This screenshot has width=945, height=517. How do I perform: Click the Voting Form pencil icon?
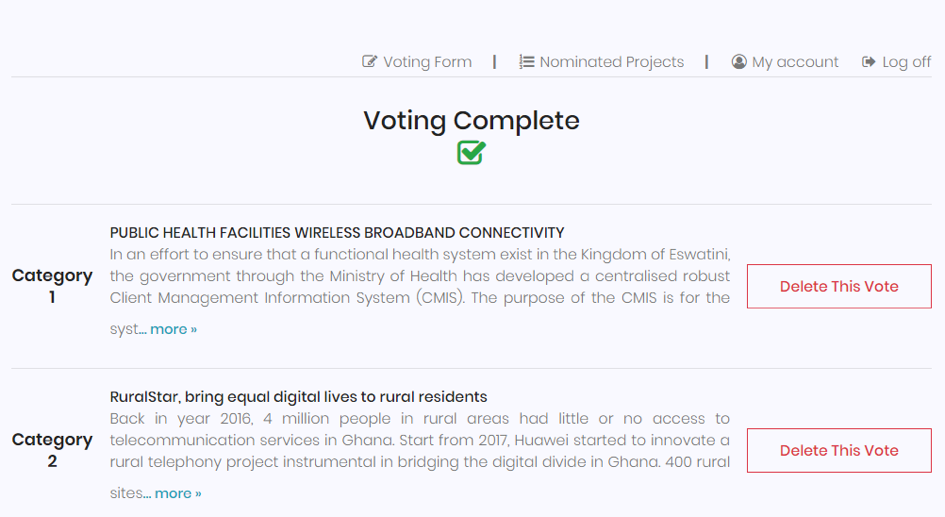[370, 62]
